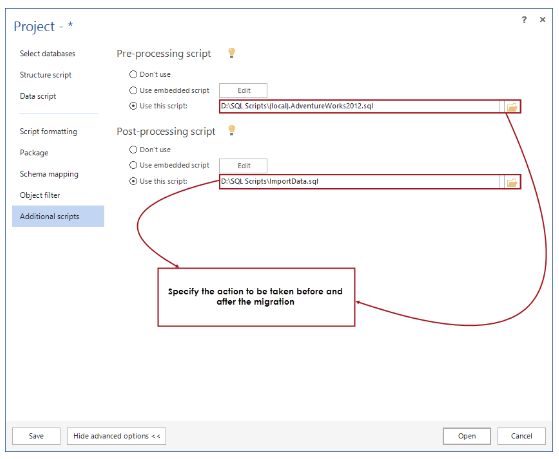Select Use this script for Pre-processing
559x459 pixels.
tap(133, 106)
